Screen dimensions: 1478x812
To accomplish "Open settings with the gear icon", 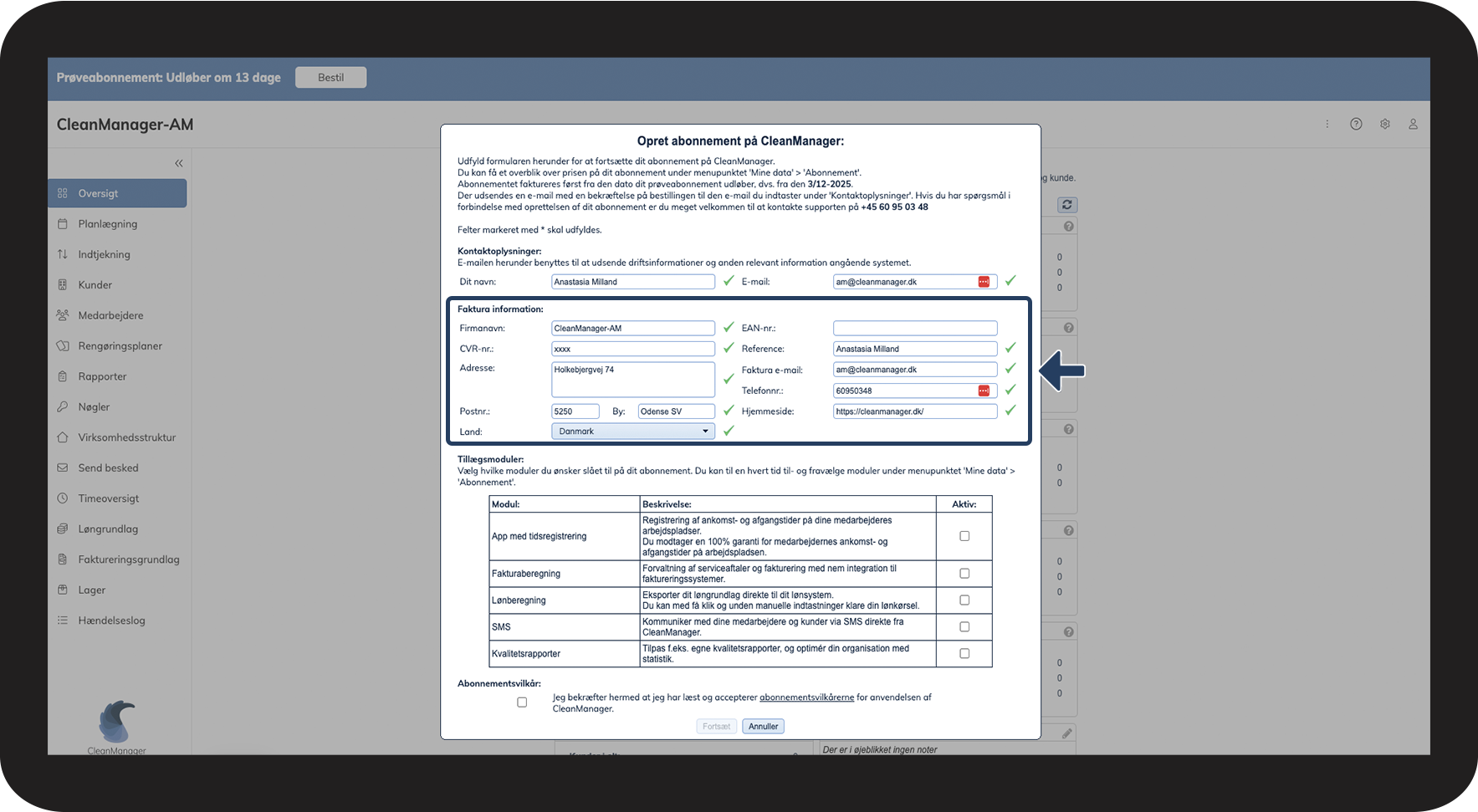I will click(x=1385, y=124).
